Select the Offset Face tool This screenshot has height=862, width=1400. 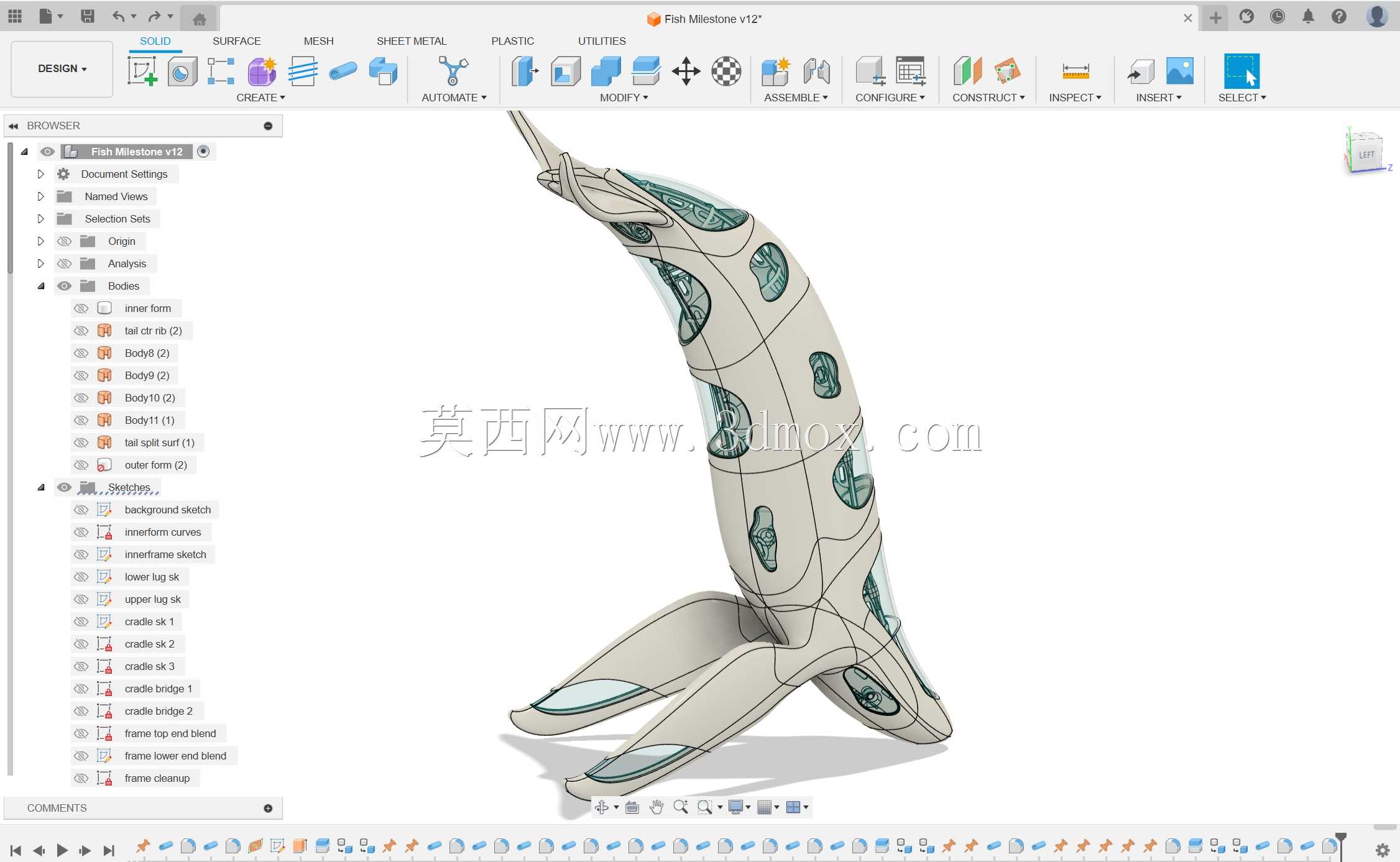tap(646, 71)
